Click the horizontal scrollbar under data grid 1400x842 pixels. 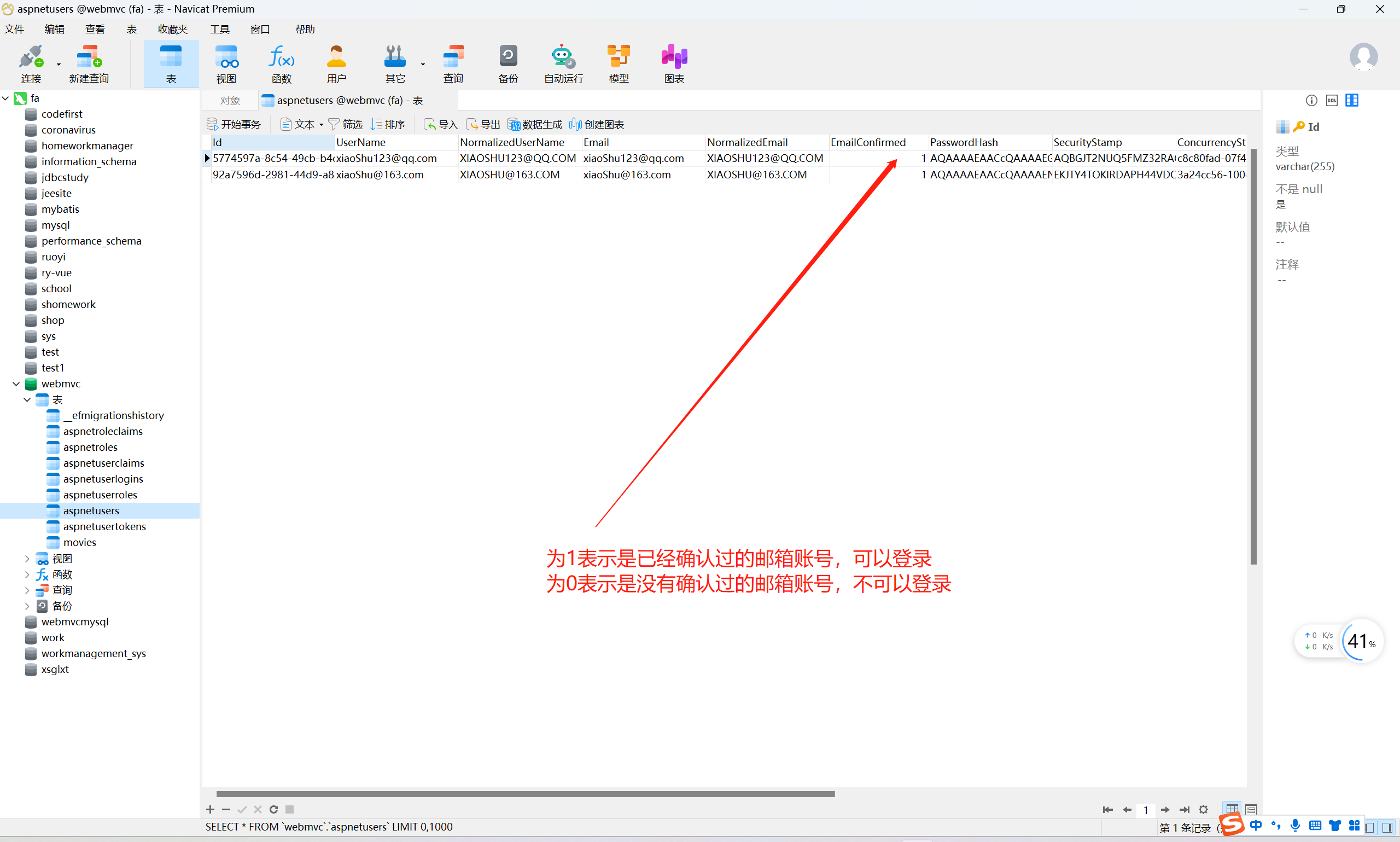(525, 794)
